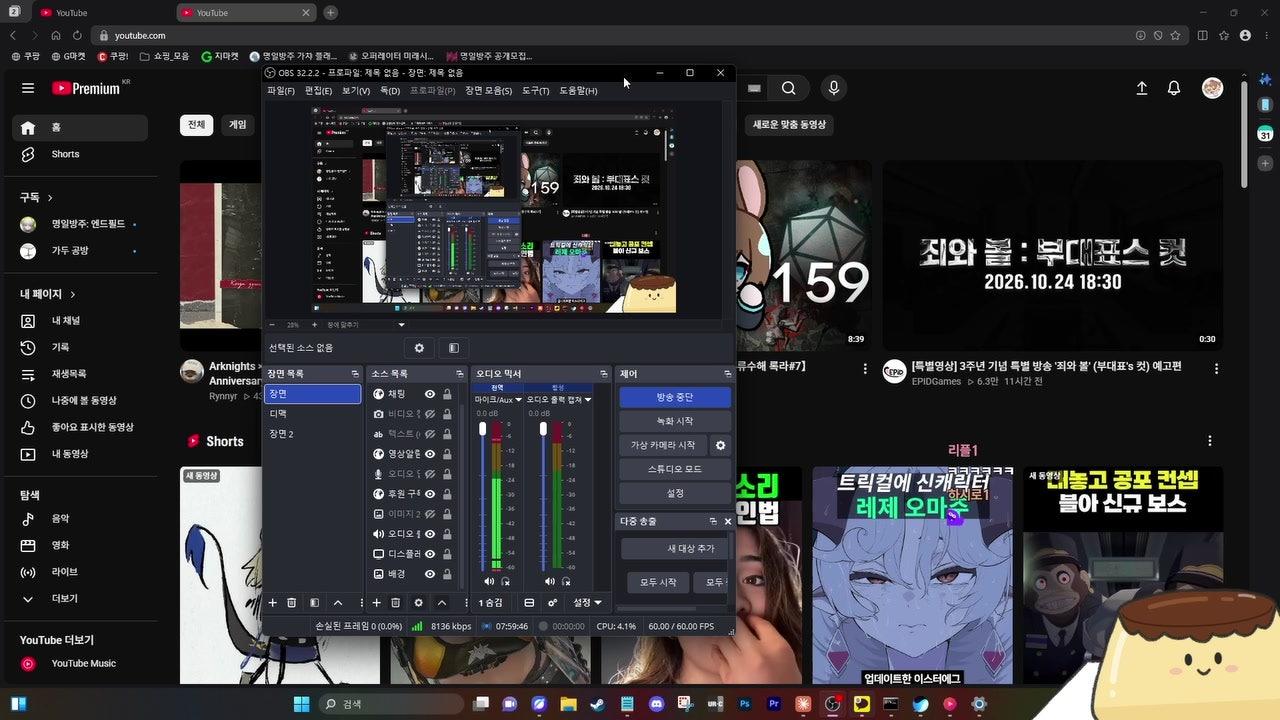This screenshot has height=720, width=1280.
Task: Move source up with the arrow icon
Action: pos(441,603)
